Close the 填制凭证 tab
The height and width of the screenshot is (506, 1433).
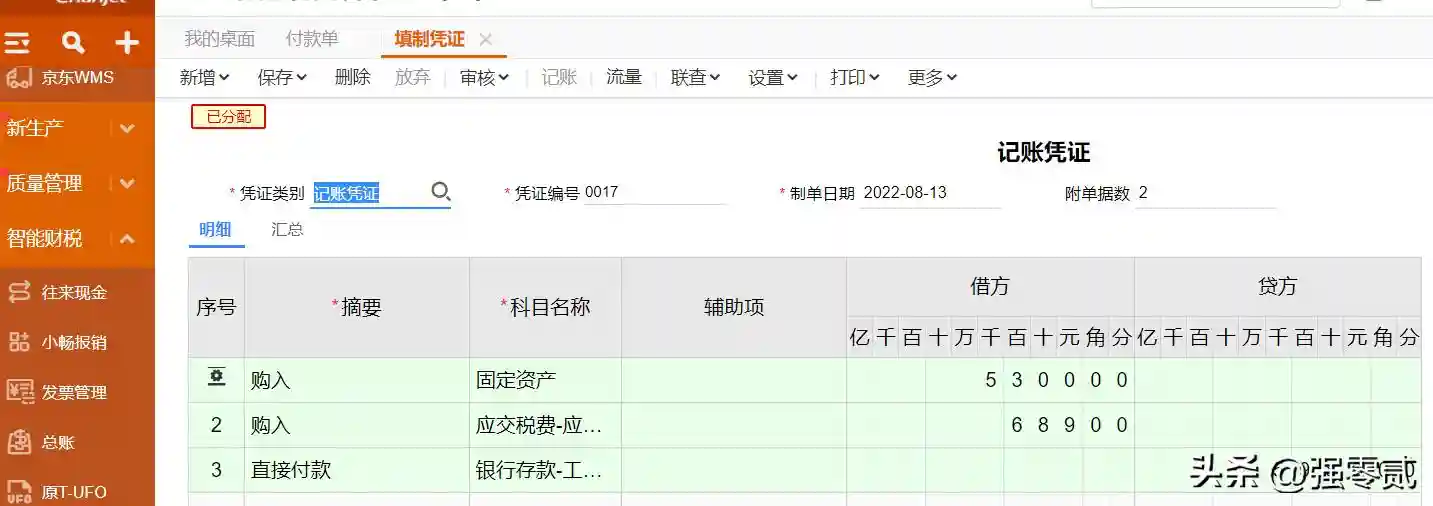pyautogui.click(x=486, y=40)
